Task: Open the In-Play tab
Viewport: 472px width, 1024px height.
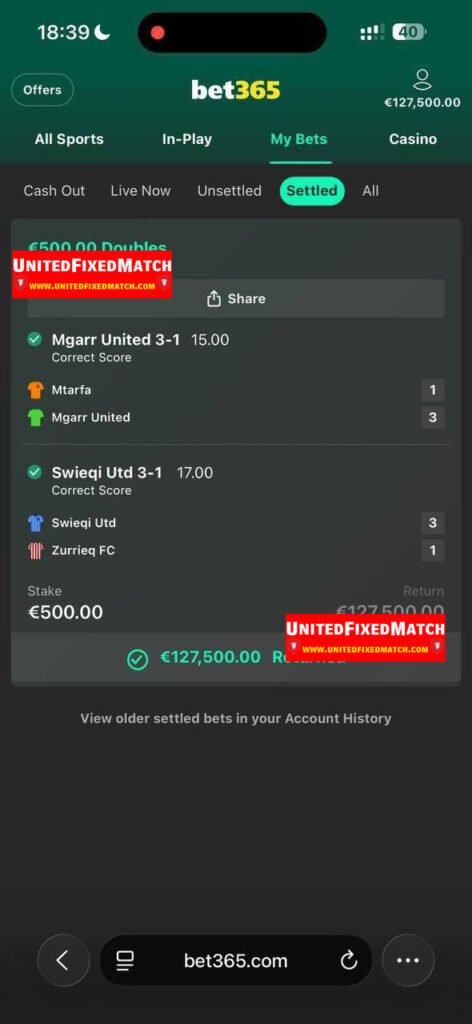Action: coord(187,139)
